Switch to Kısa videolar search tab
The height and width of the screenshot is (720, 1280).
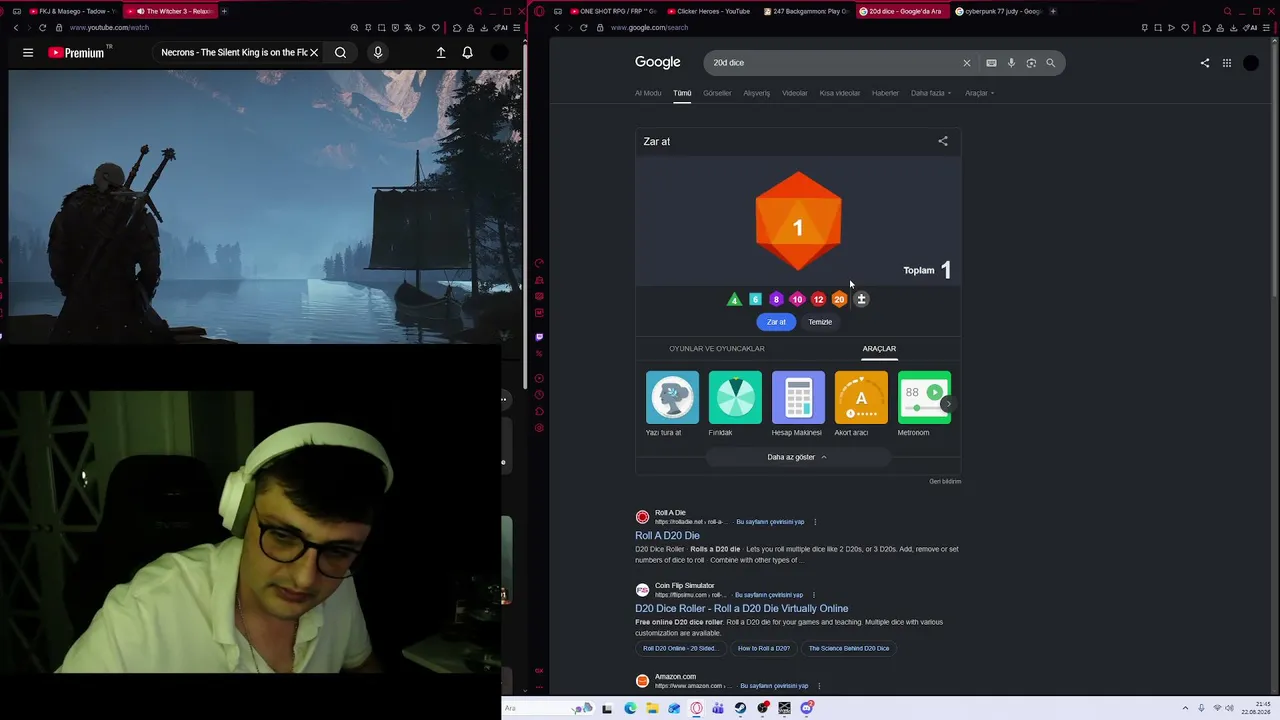pos(840,93)
